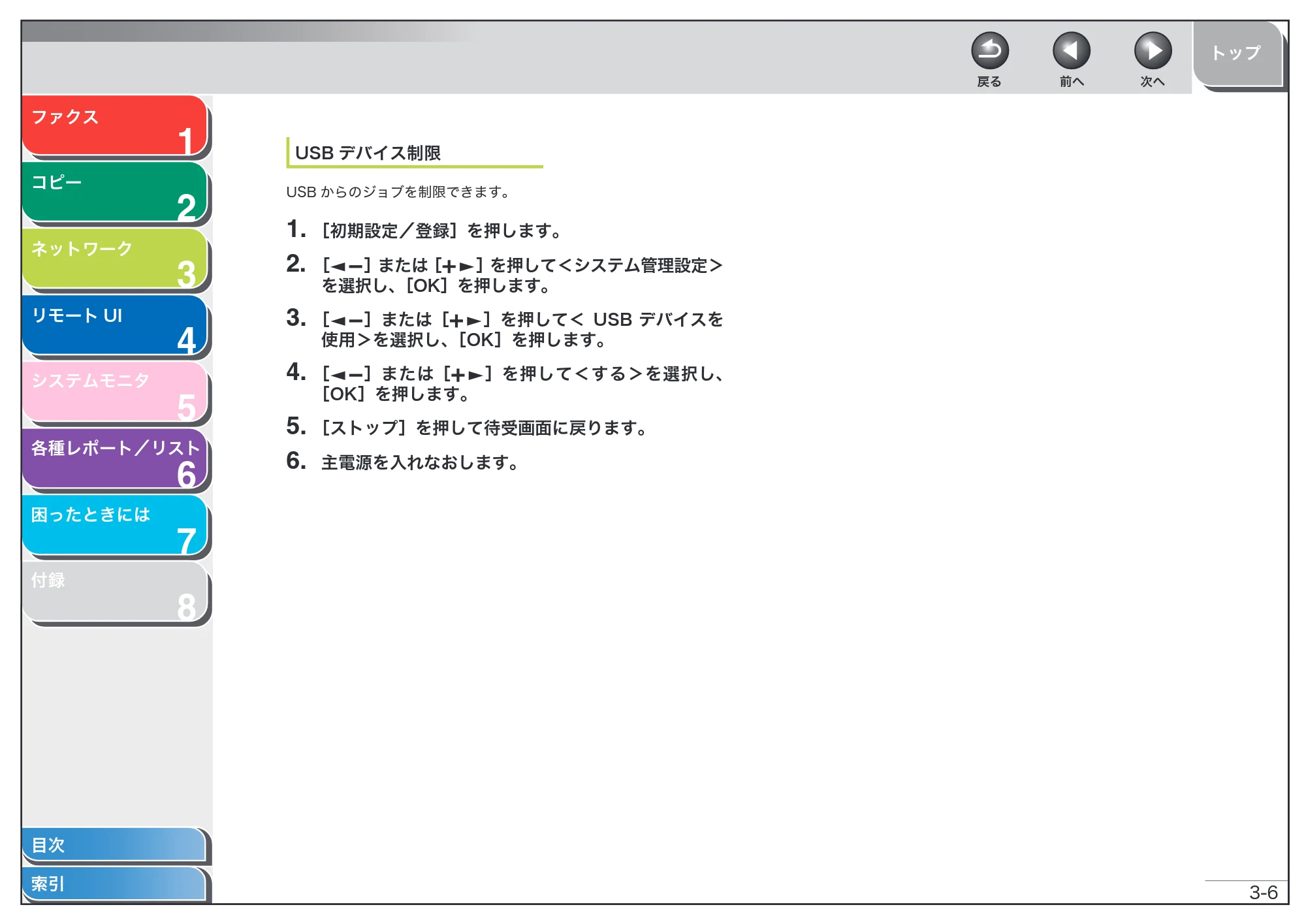Click the page number 3-6

(x=1263, y=893)
